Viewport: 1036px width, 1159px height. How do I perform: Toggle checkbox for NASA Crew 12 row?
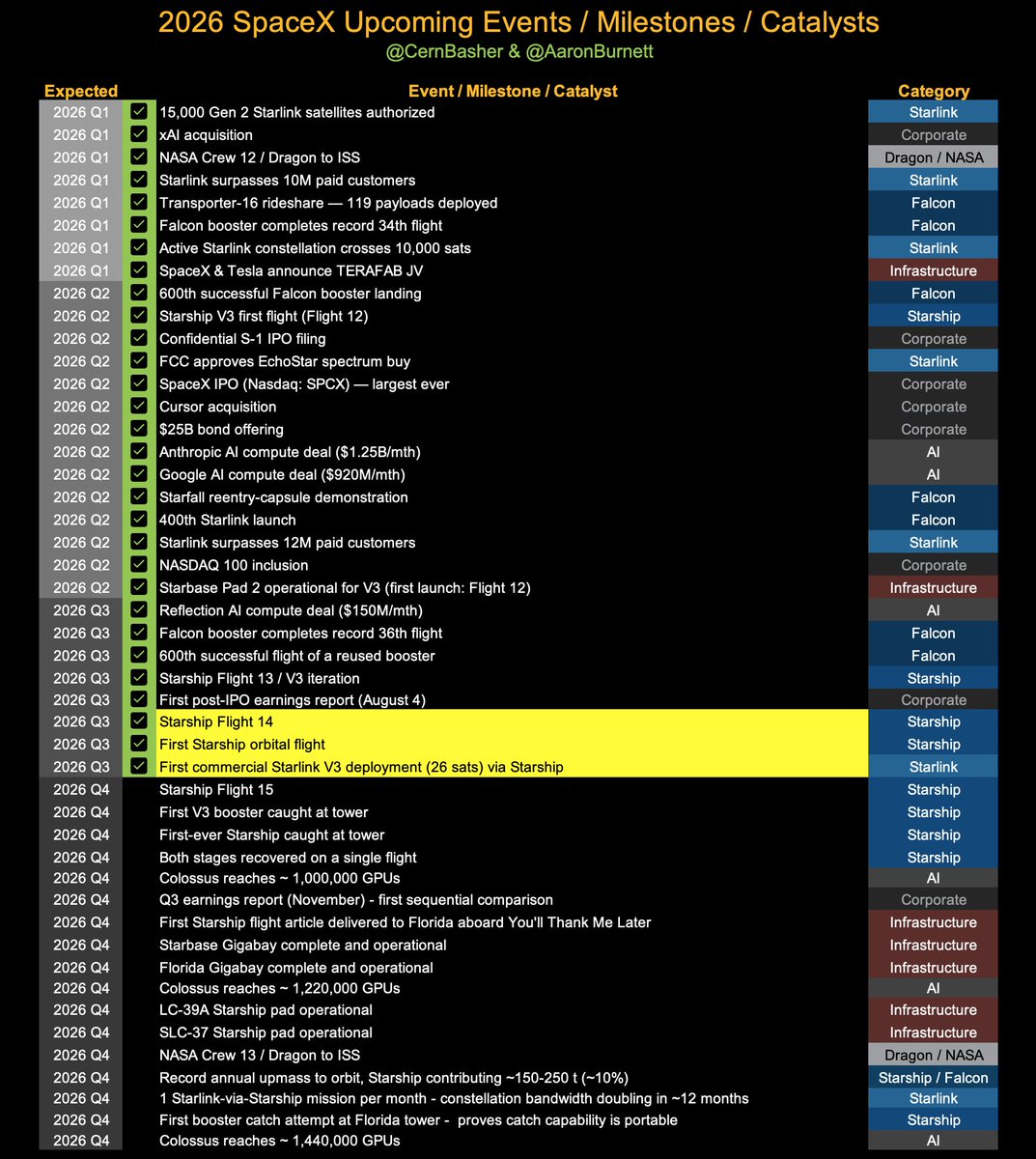[139, 157]
